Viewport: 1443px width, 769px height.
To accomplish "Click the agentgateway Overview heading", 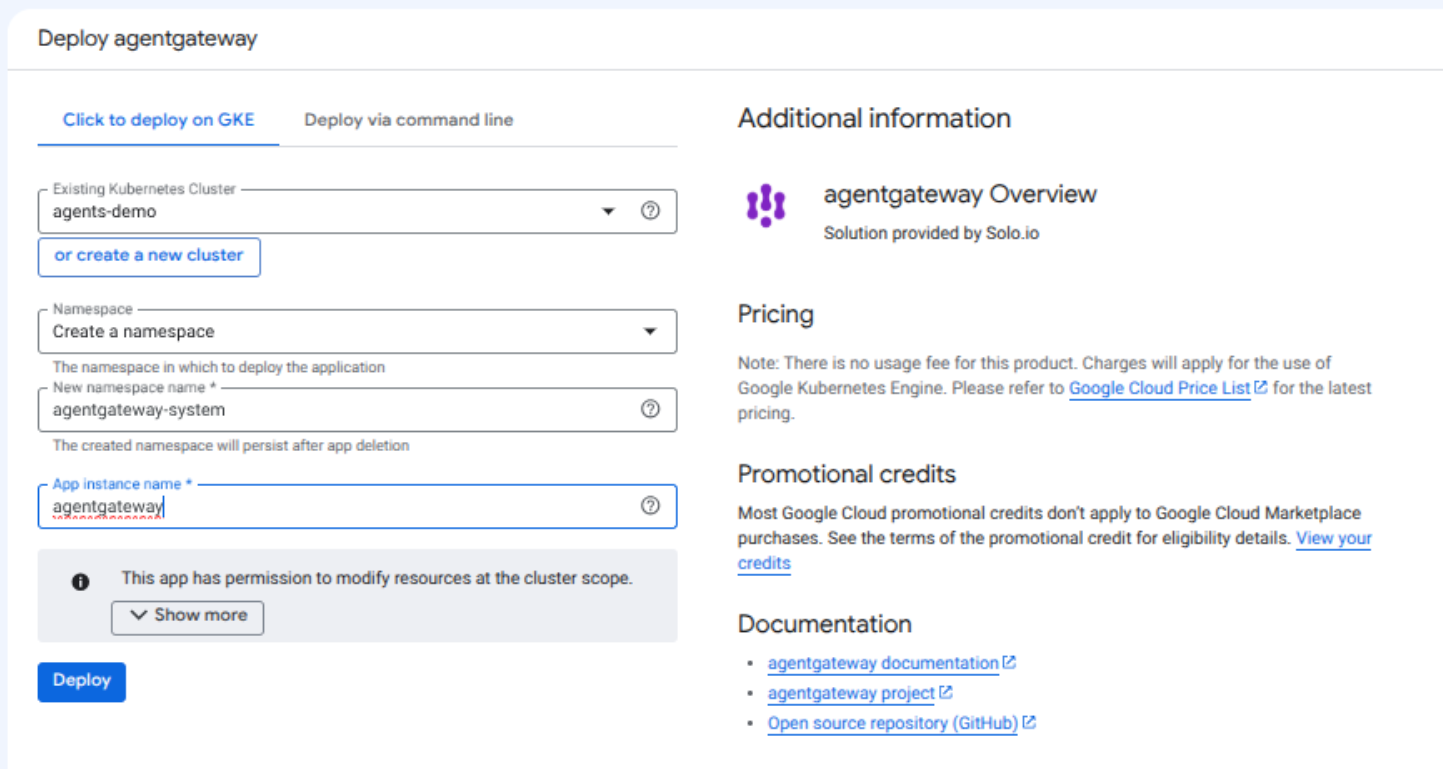I will point(960,194).
